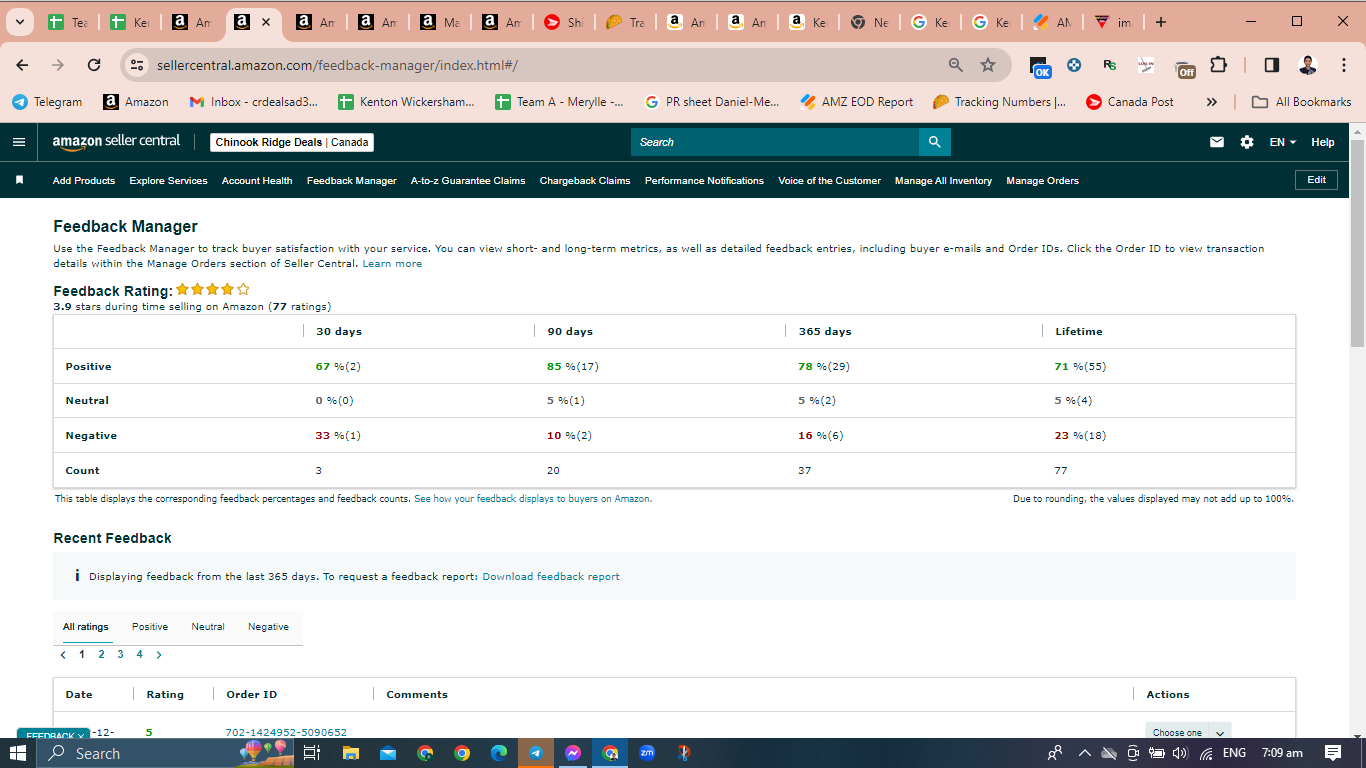Open a new Chrome tab
Screen dimensions: 1366x768
[x=1160, y=22]
